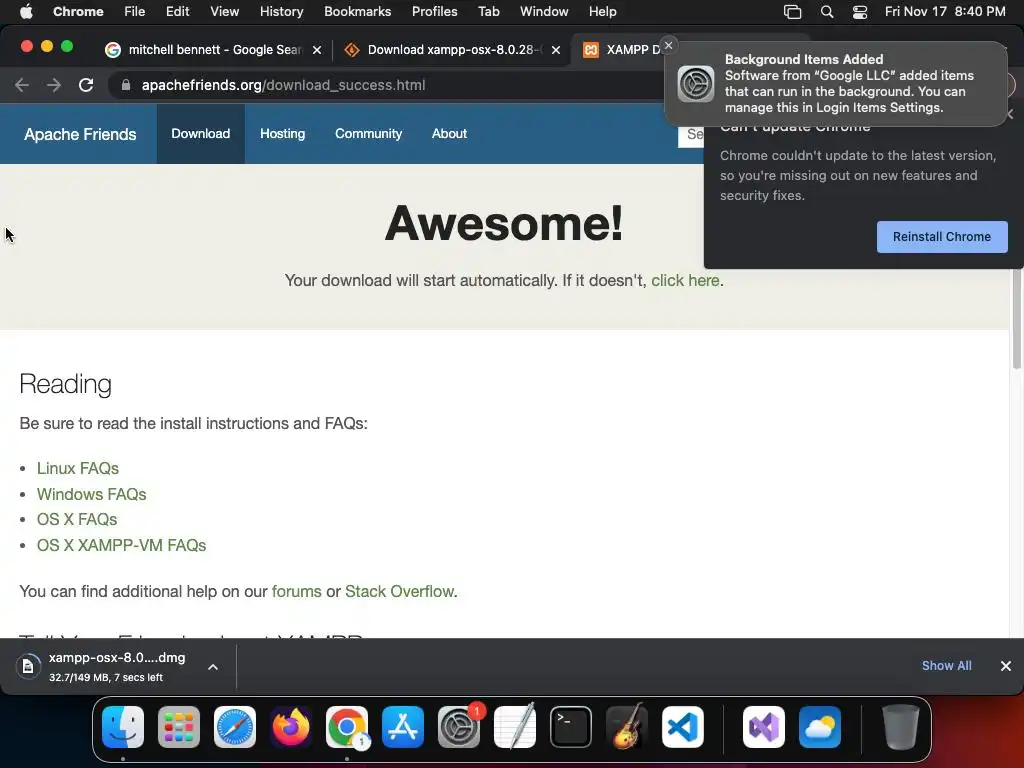Image resolution: width=1024 pixels, height=768 pixels.
Task: Open the Hosting nav item
Action: click(x=282, y=133)
